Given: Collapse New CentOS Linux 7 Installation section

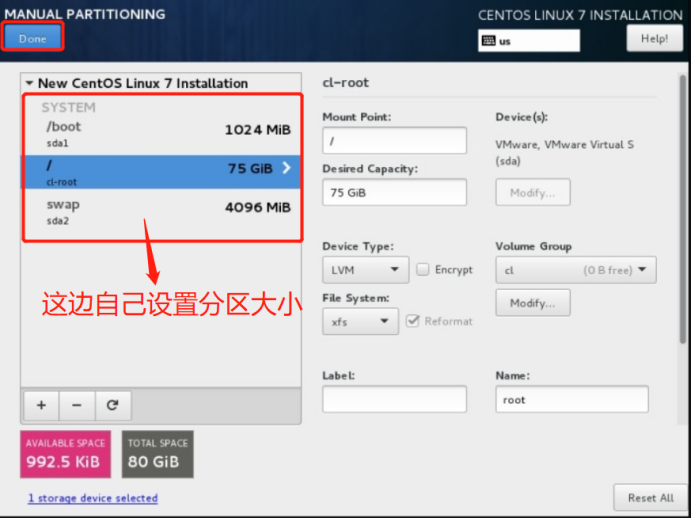Looking at the screenshot, I should click(30, 83).
